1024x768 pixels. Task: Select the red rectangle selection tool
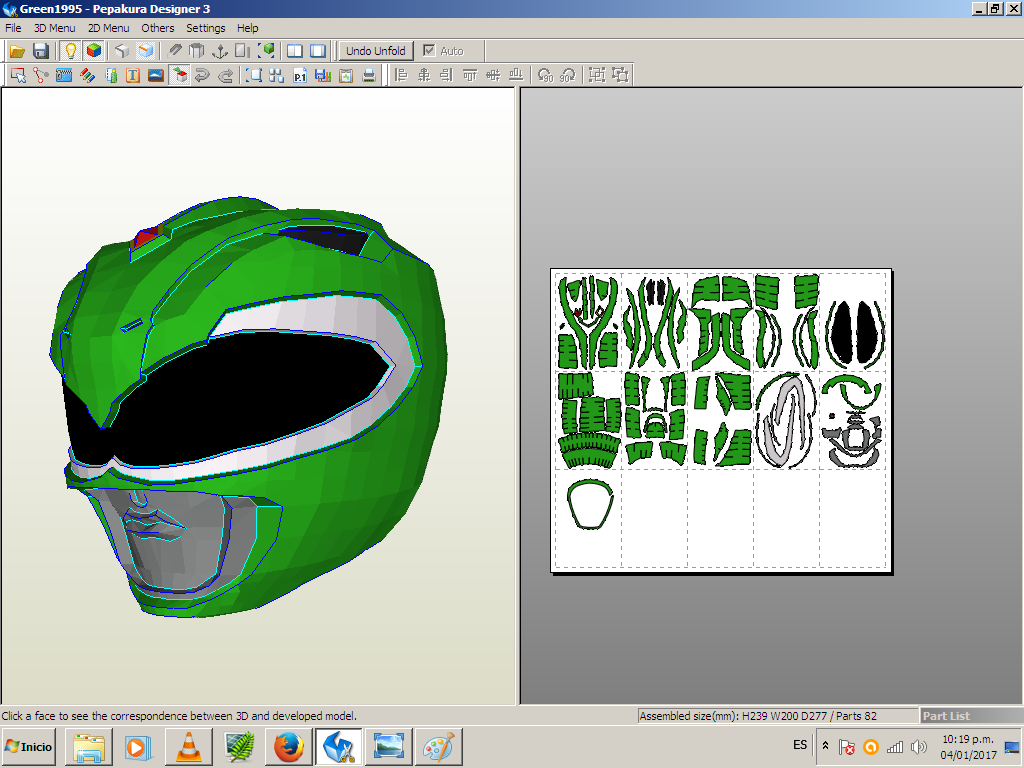click(18, 75)
